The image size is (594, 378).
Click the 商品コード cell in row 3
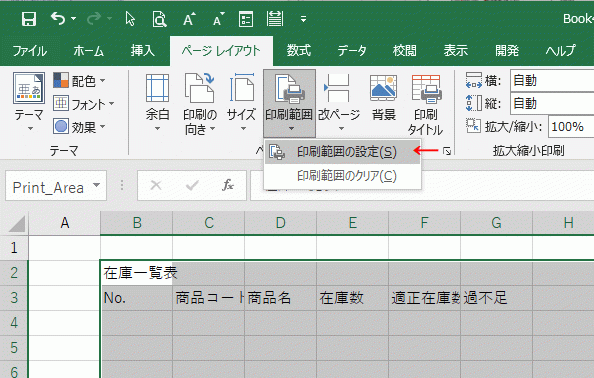(209, 298)
